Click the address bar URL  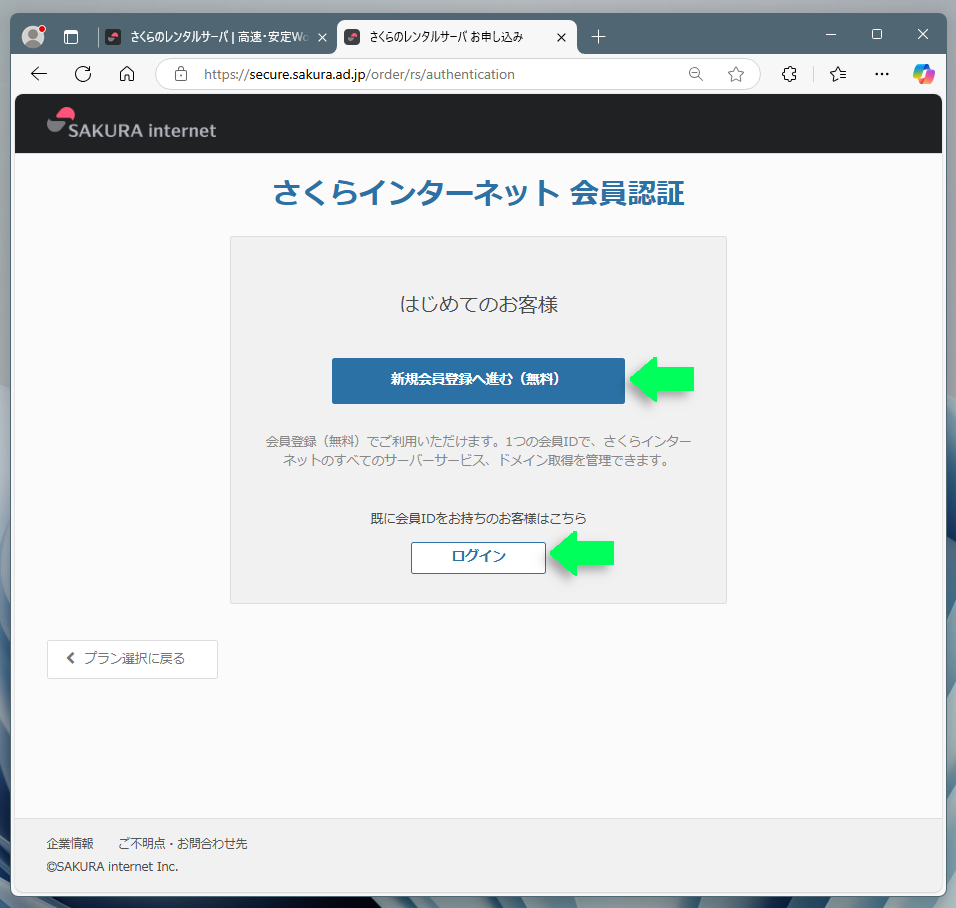click(x=359, y=74)
